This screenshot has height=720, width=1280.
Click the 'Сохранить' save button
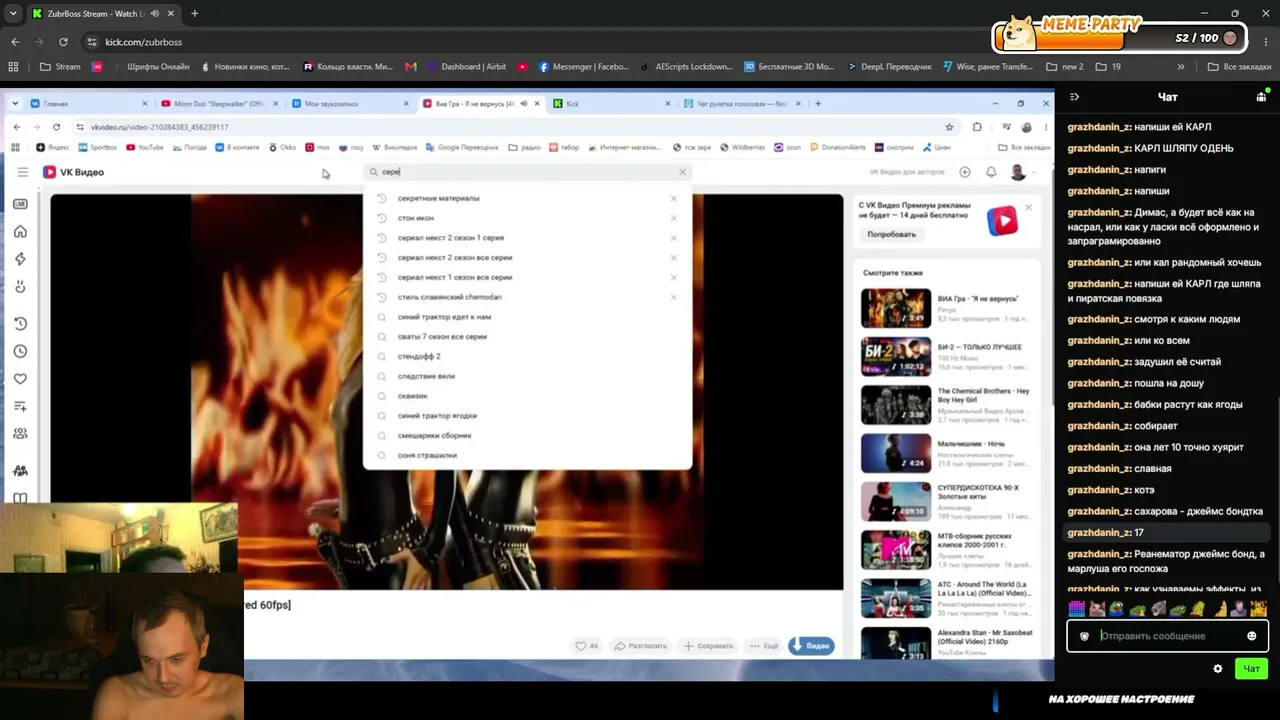coord(709,646)
